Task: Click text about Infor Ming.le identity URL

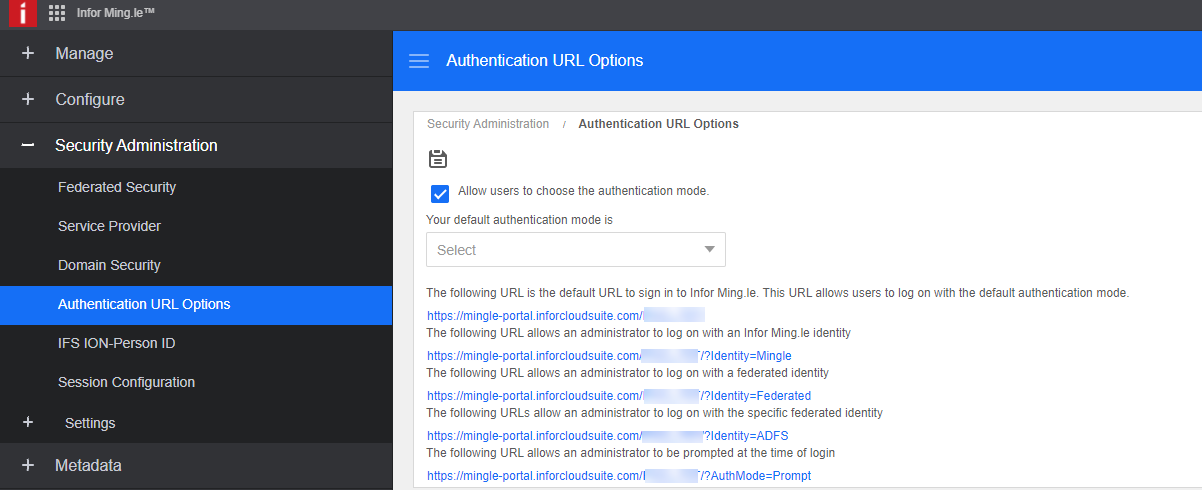Action: pyautogui.click(x=639, y=333)
